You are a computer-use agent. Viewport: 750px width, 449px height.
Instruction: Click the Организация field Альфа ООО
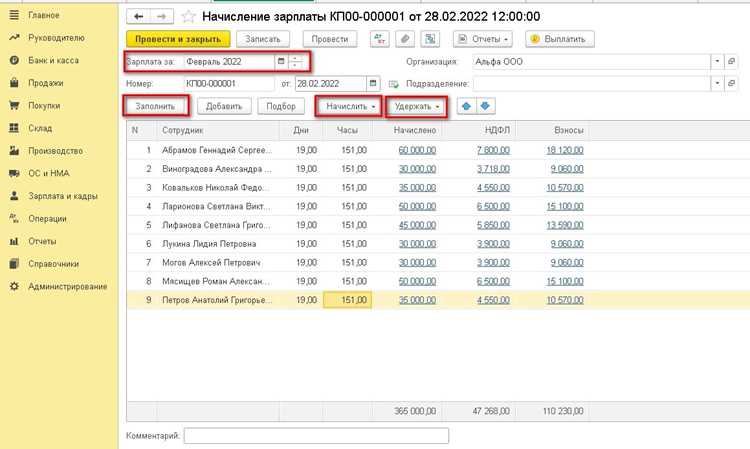click(x=591, y=62)
